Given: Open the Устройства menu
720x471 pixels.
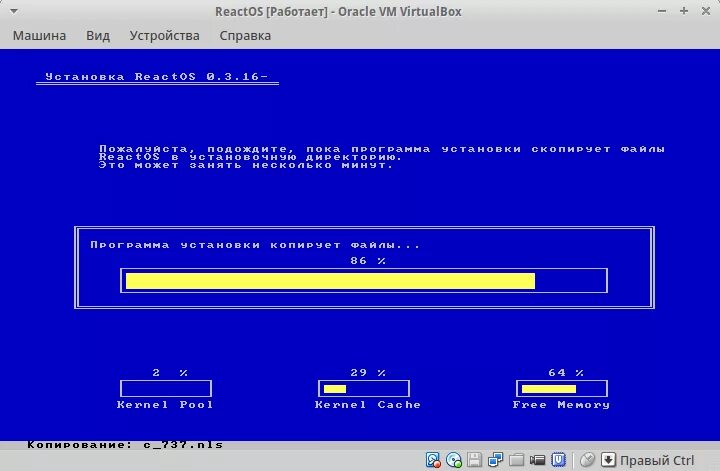Looking at the screenshot, I should point(164,35).
